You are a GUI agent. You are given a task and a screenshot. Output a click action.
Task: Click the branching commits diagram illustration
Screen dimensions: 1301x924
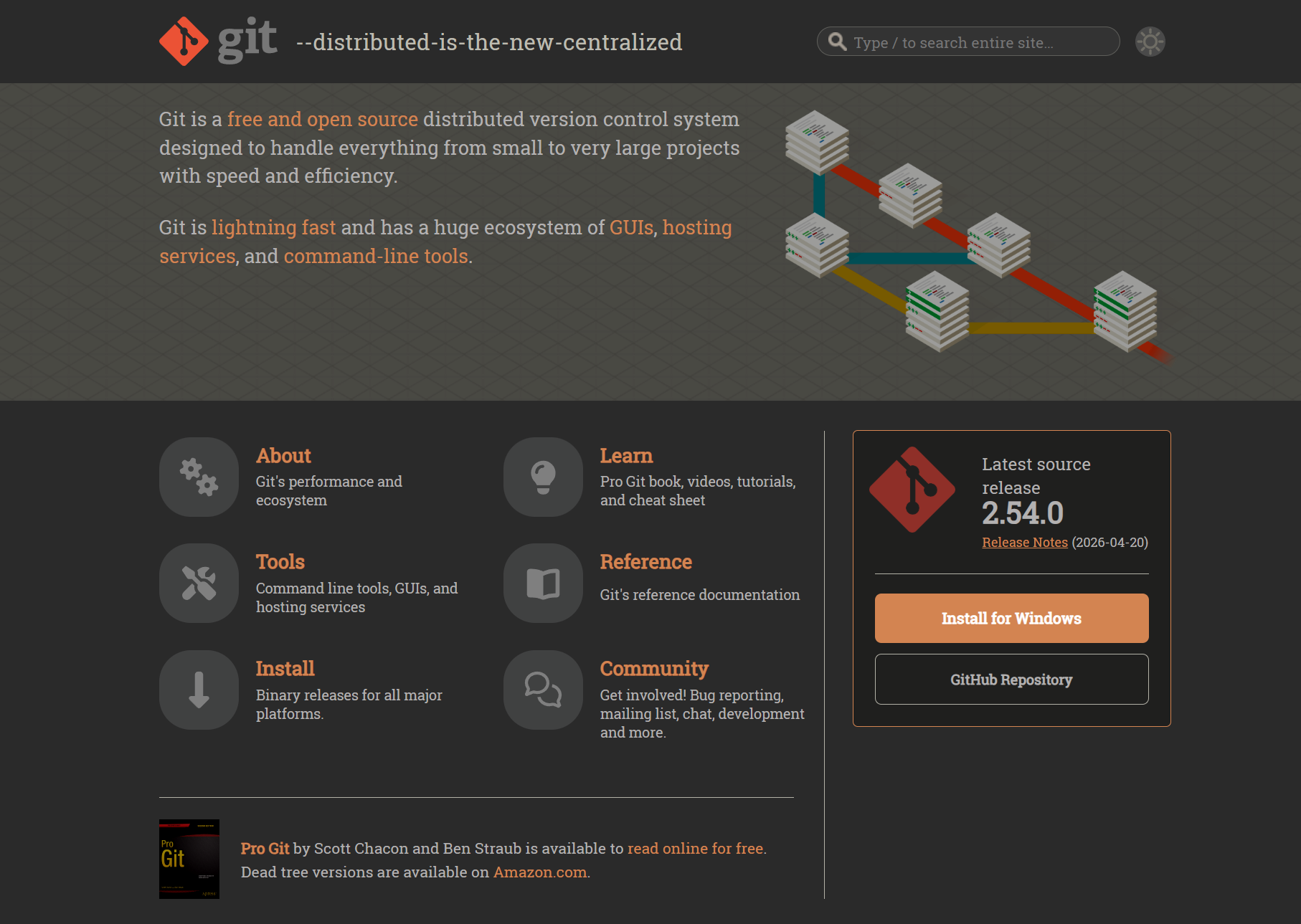[978, 237]
